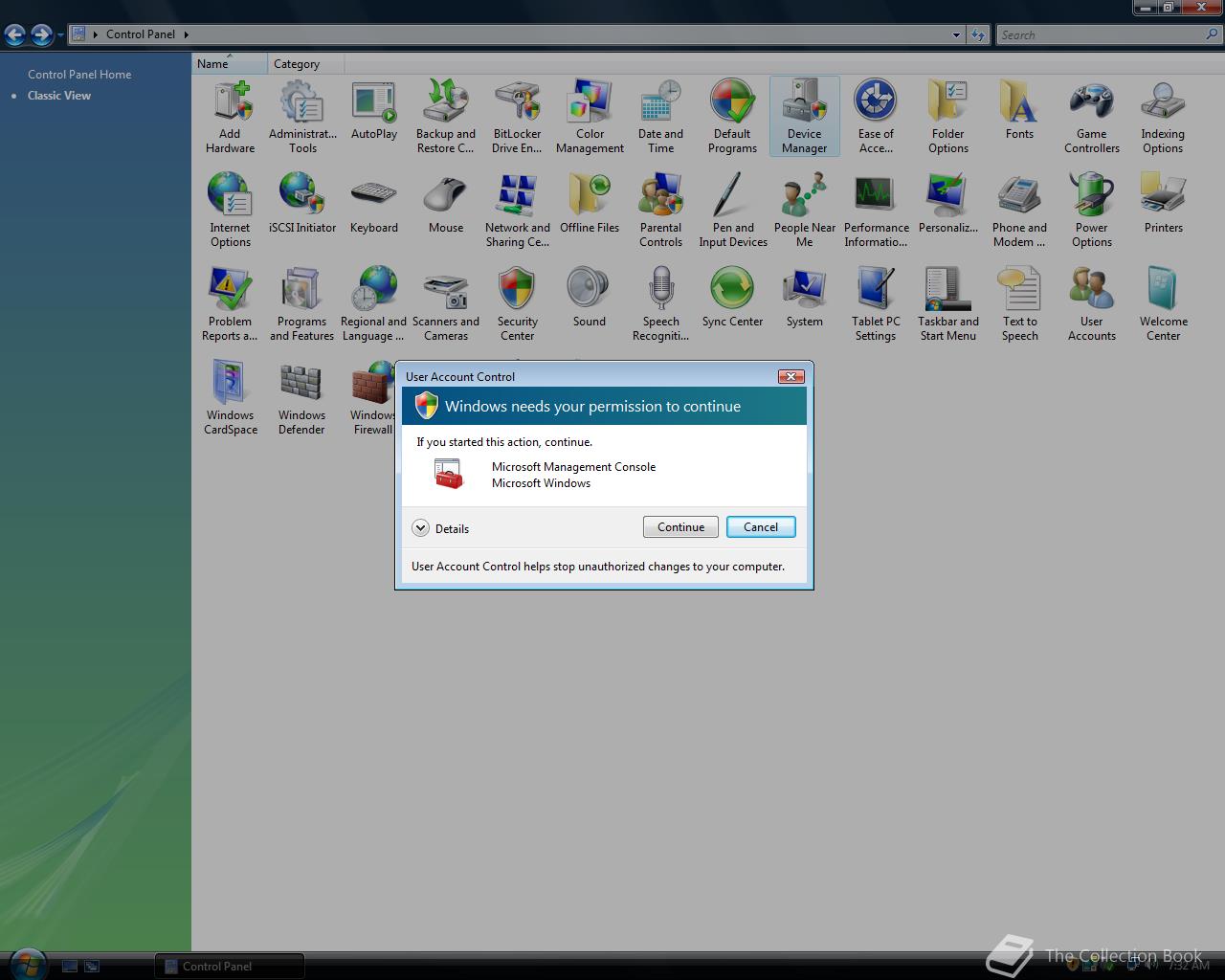Open Administrative Tools
The width and height of the screenshot is (1225, 980).
(x=302, y=117)
